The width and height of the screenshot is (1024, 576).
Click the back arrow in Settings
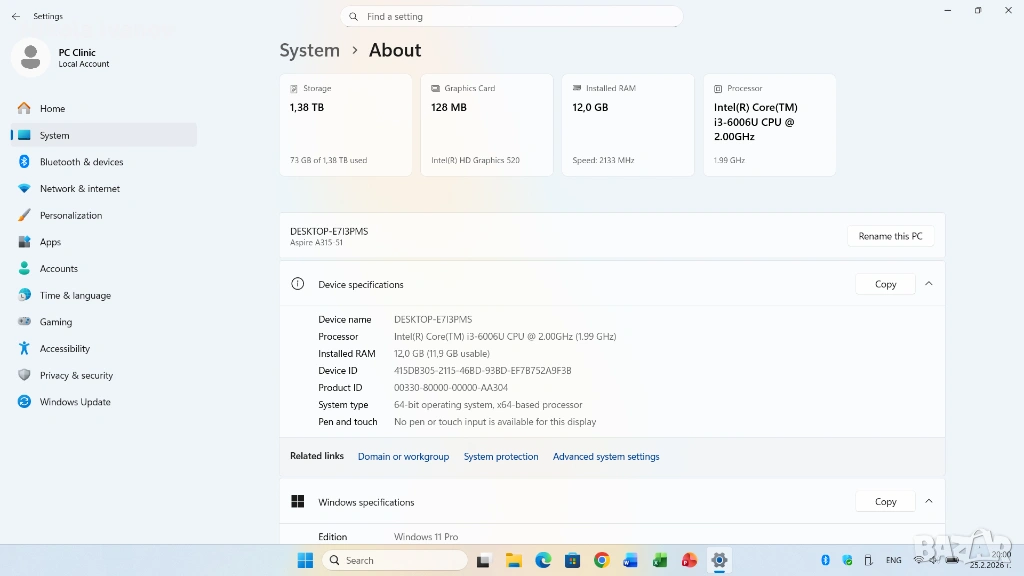click(15, 17)
